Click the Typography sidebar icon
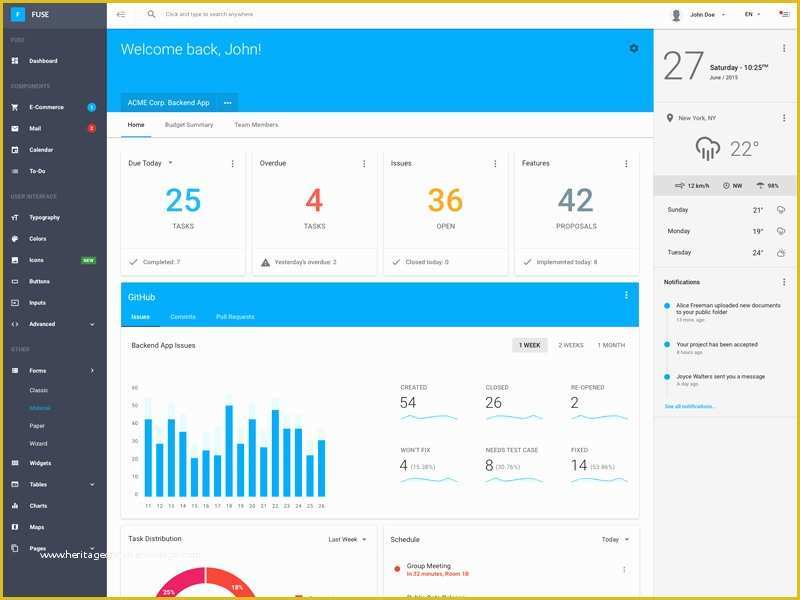800x600 pixels. (x=15, y=217)
